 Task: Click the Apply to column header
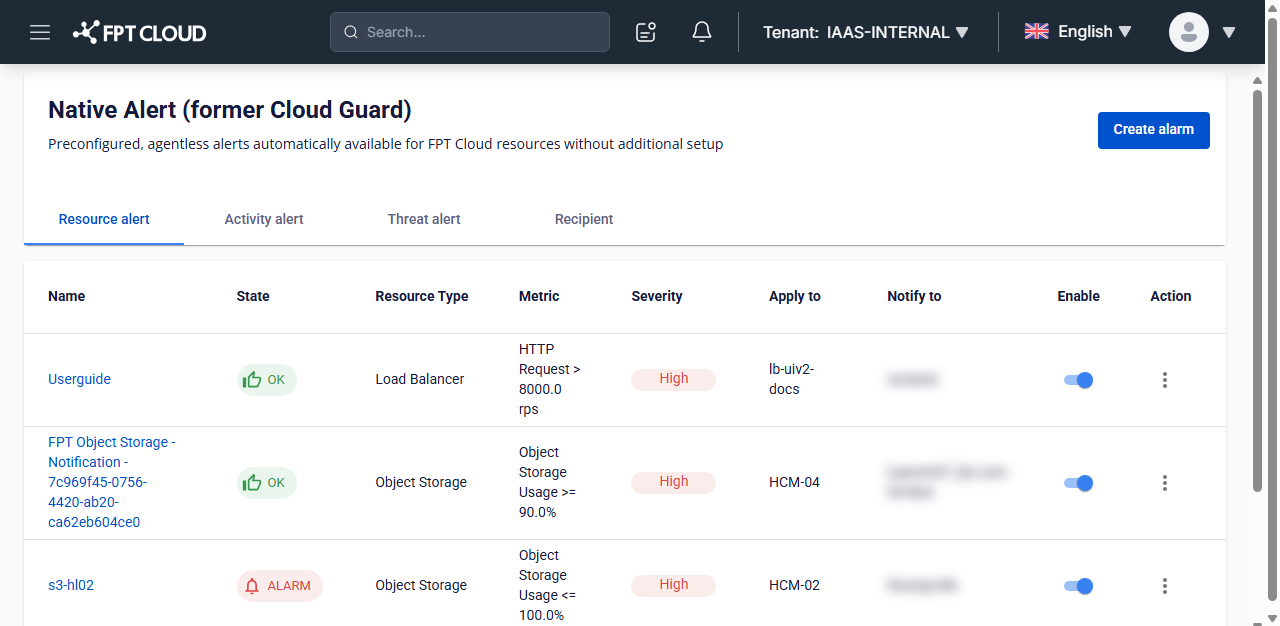(795, 296)
